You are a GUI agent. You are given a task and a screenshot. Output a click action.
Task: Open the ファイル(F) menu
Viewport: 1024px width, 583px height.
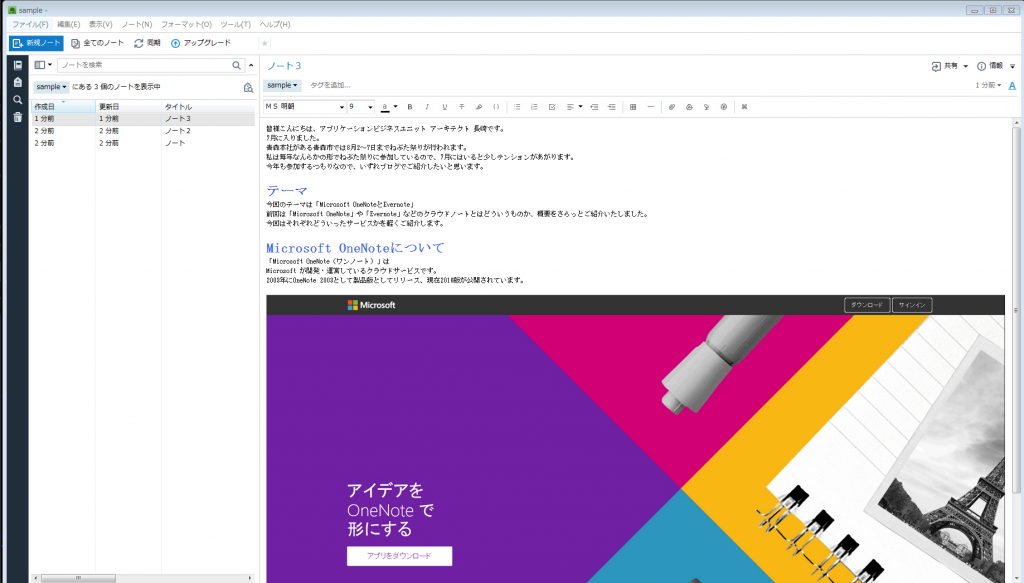[x=30, y=24]
